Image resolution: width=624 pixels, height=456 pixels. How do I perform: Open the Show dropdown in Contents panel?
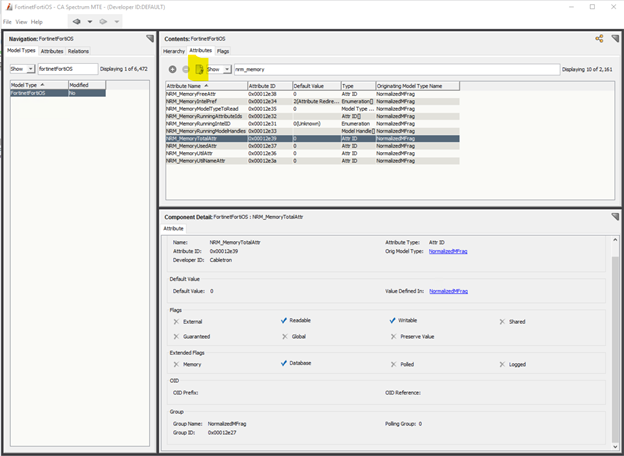pyautogui.click(x=218, y=69)
